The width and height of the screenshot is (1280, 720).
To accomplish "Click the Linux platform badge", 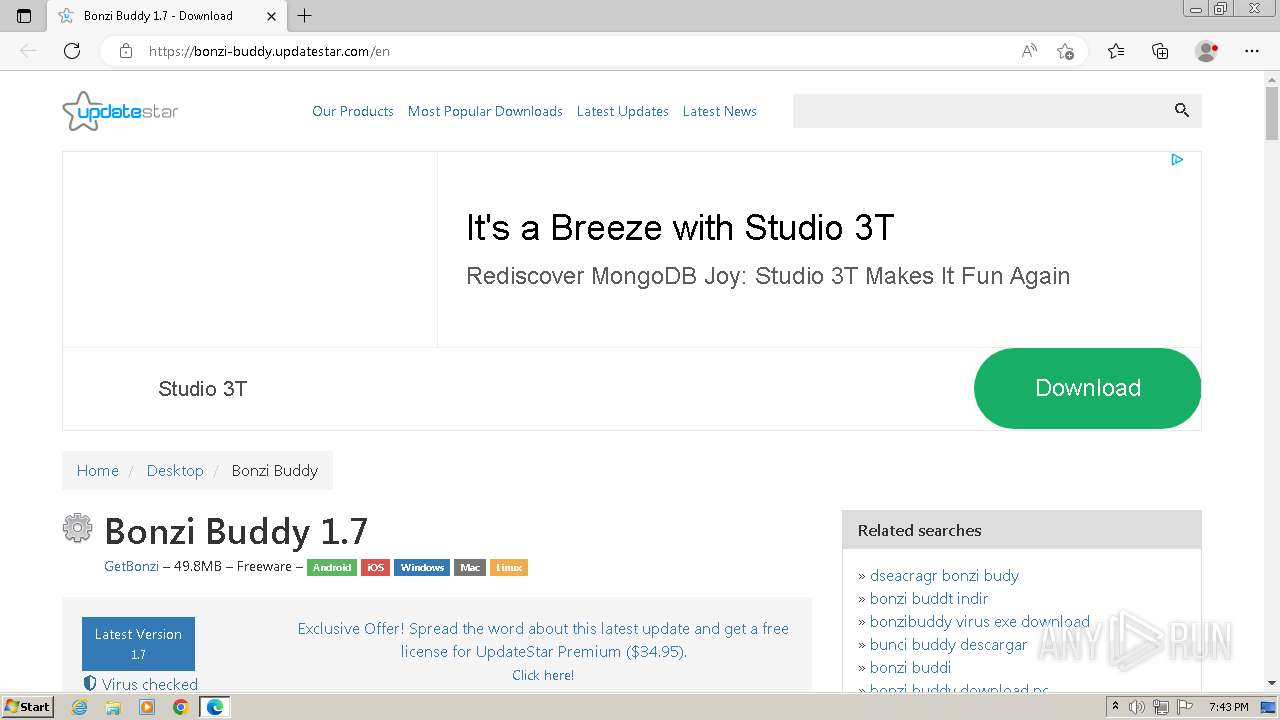I will click(x=509, y=567).
